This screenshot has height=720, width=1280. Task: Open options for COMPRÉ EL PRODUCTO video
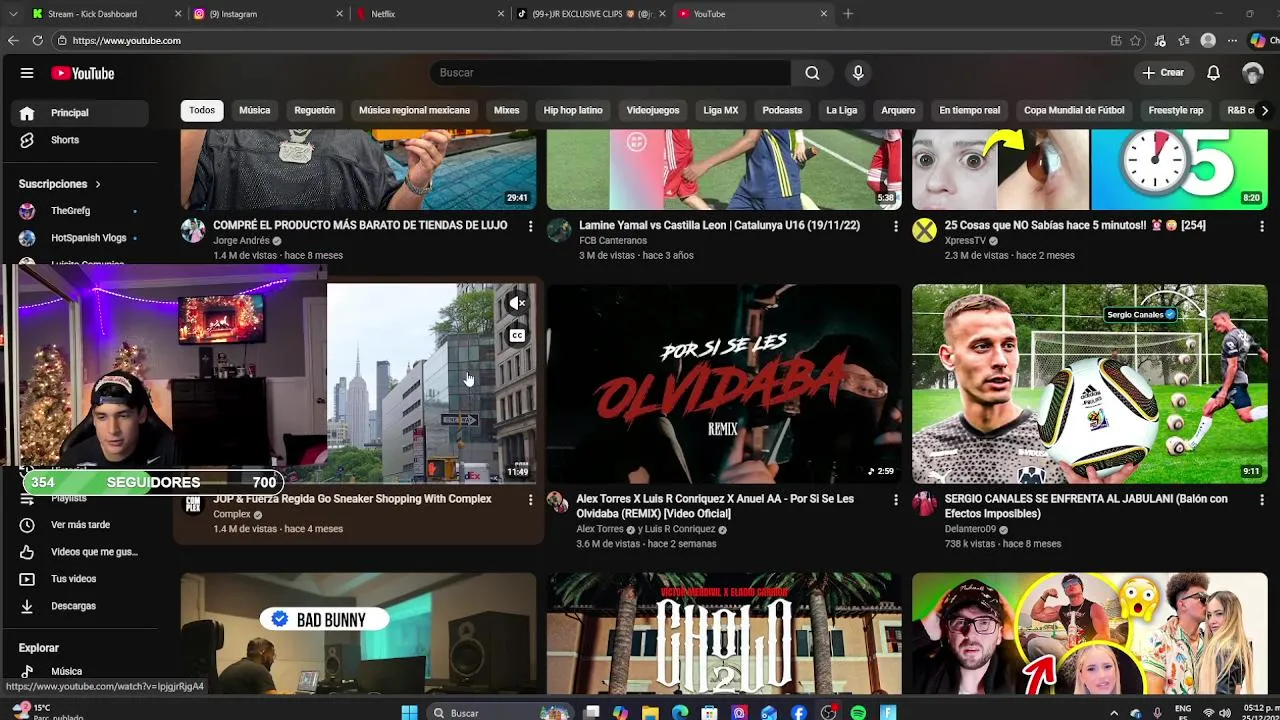530,226
